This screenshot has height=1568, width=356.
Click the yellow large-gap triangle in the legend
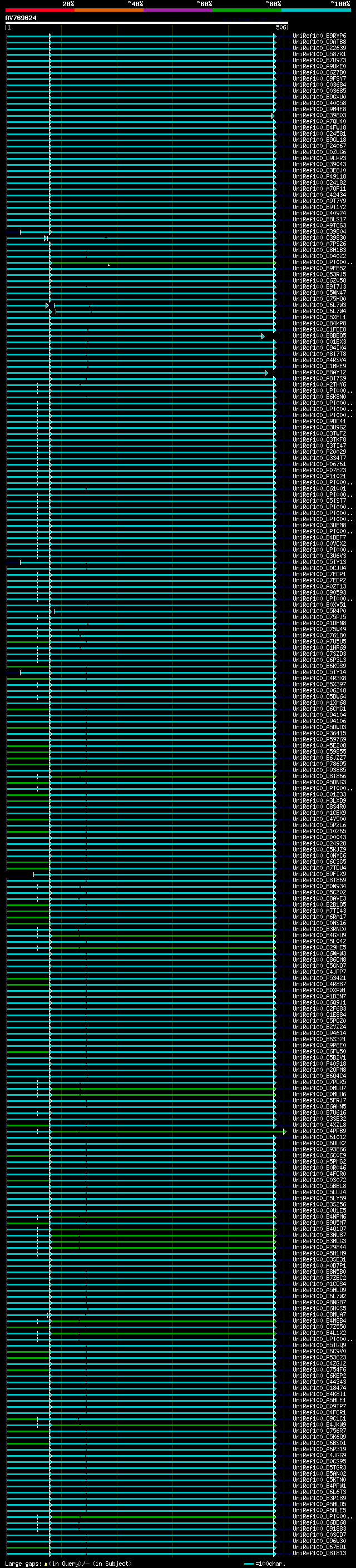(x=46, y=1563)
